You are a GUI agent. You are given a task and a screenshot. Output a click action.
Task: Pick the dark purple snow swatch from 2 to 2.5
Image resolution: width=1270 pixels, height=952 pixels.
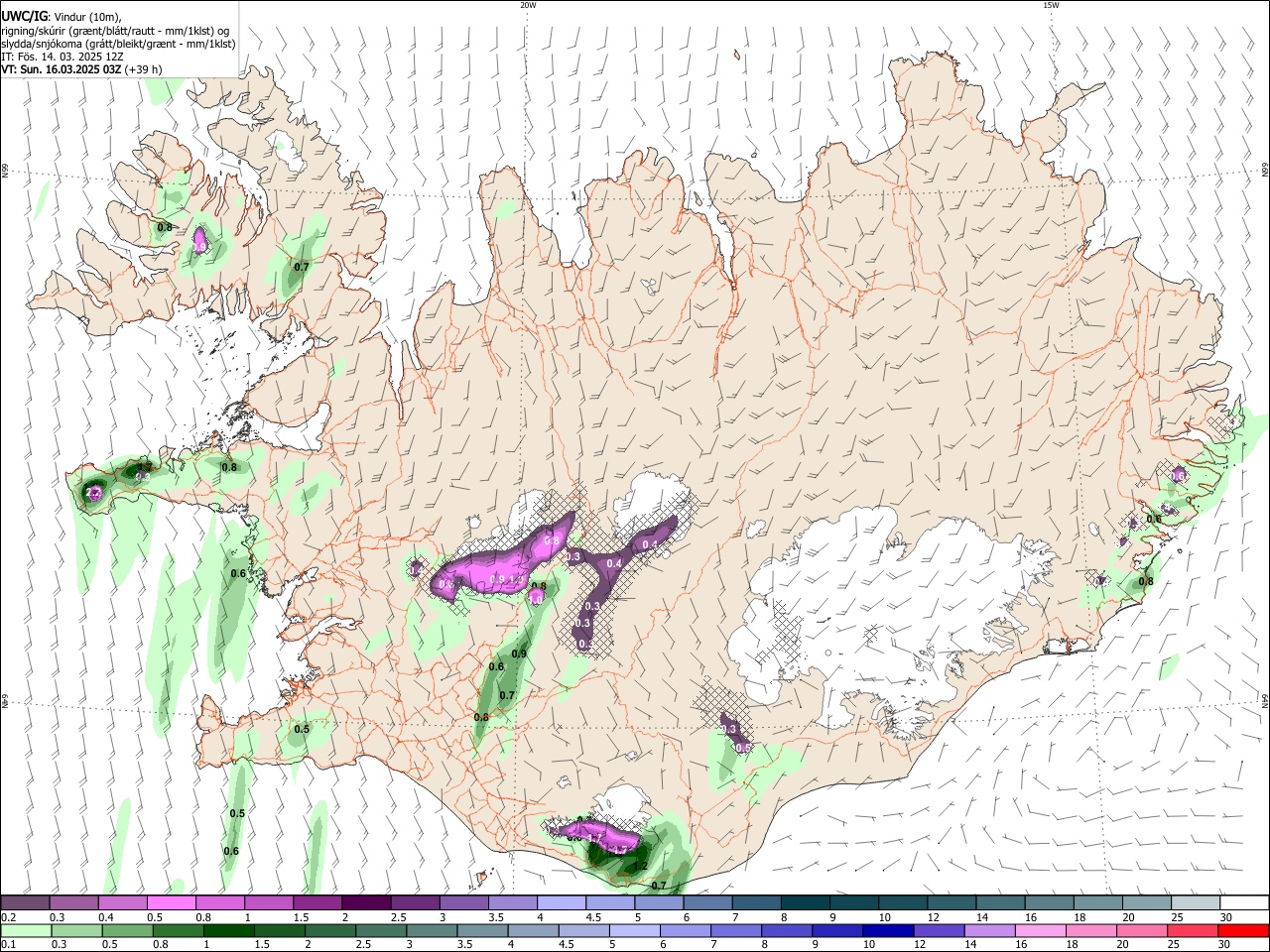coord(366,903)
